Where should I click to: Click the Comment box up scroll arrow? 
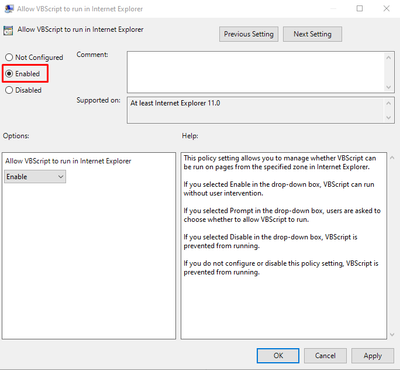388,58
